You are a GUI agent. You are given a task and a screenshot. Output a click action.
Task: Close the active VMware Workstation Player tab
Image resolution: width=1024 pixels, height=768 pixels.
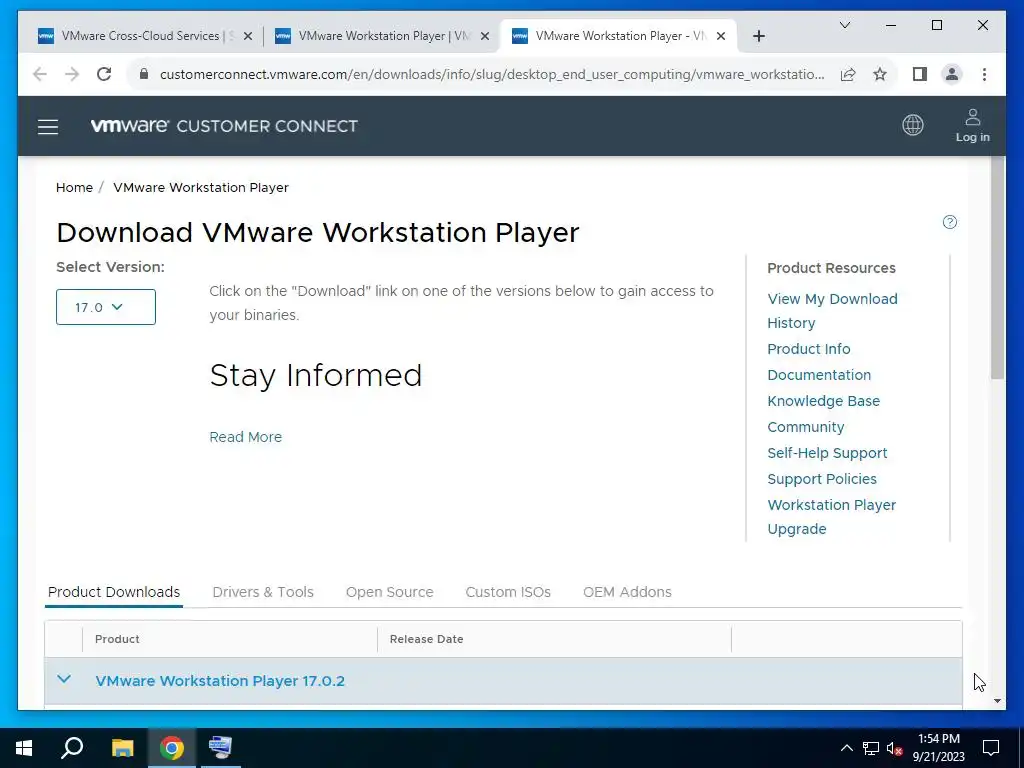(x=721, y=37)
